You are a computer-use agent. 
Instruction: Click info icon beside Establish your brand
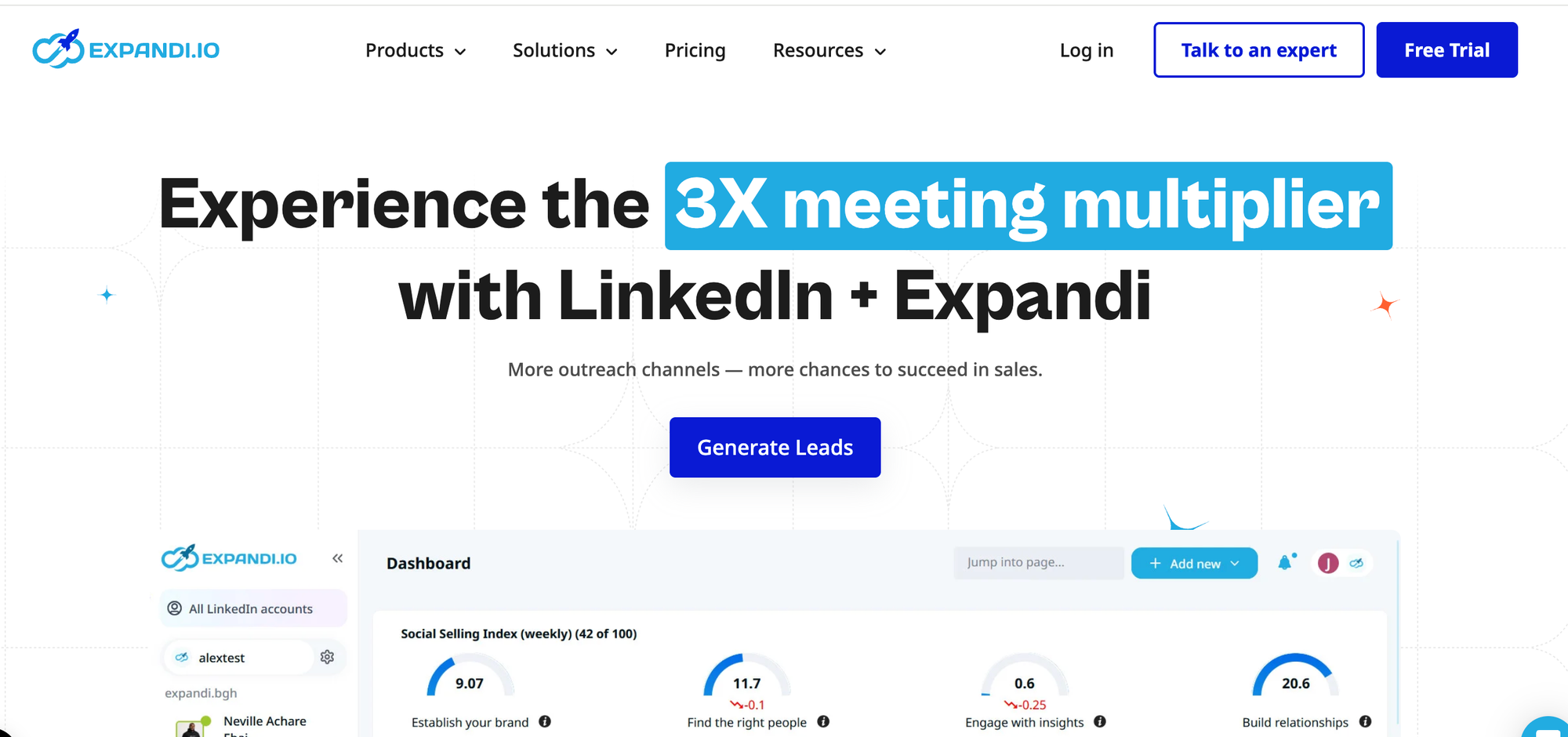pyautogui.click(x=545, y=721)
